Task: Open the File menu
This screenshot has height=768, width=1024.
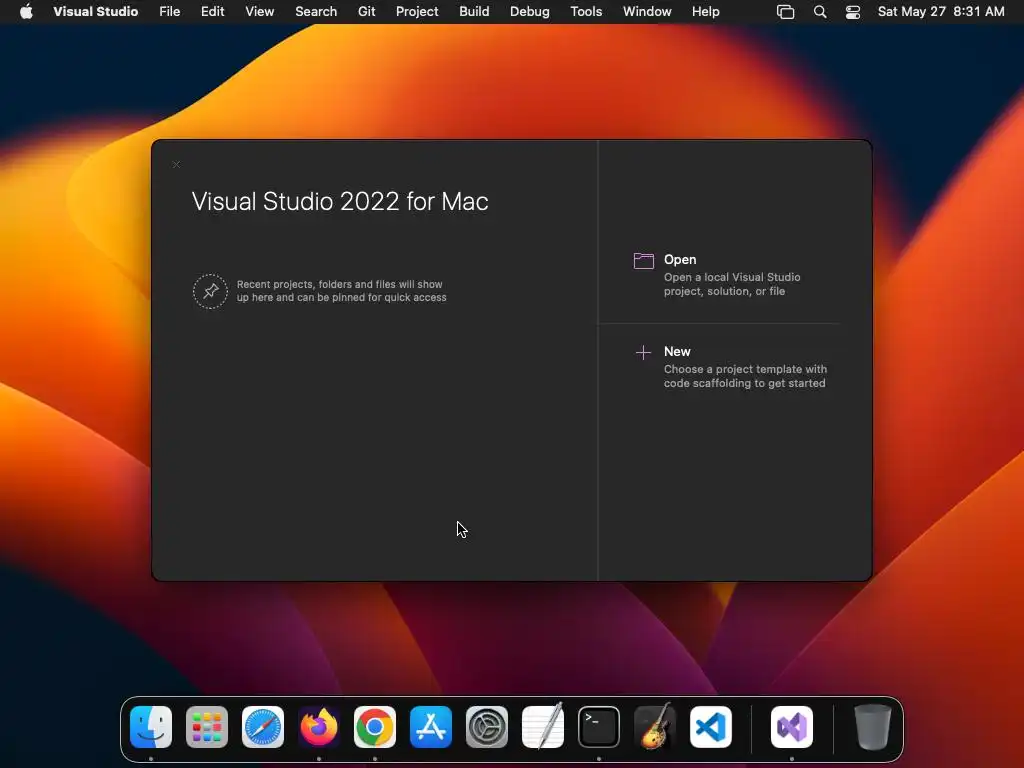Action: pyautogui.click(x=170, y=12)
